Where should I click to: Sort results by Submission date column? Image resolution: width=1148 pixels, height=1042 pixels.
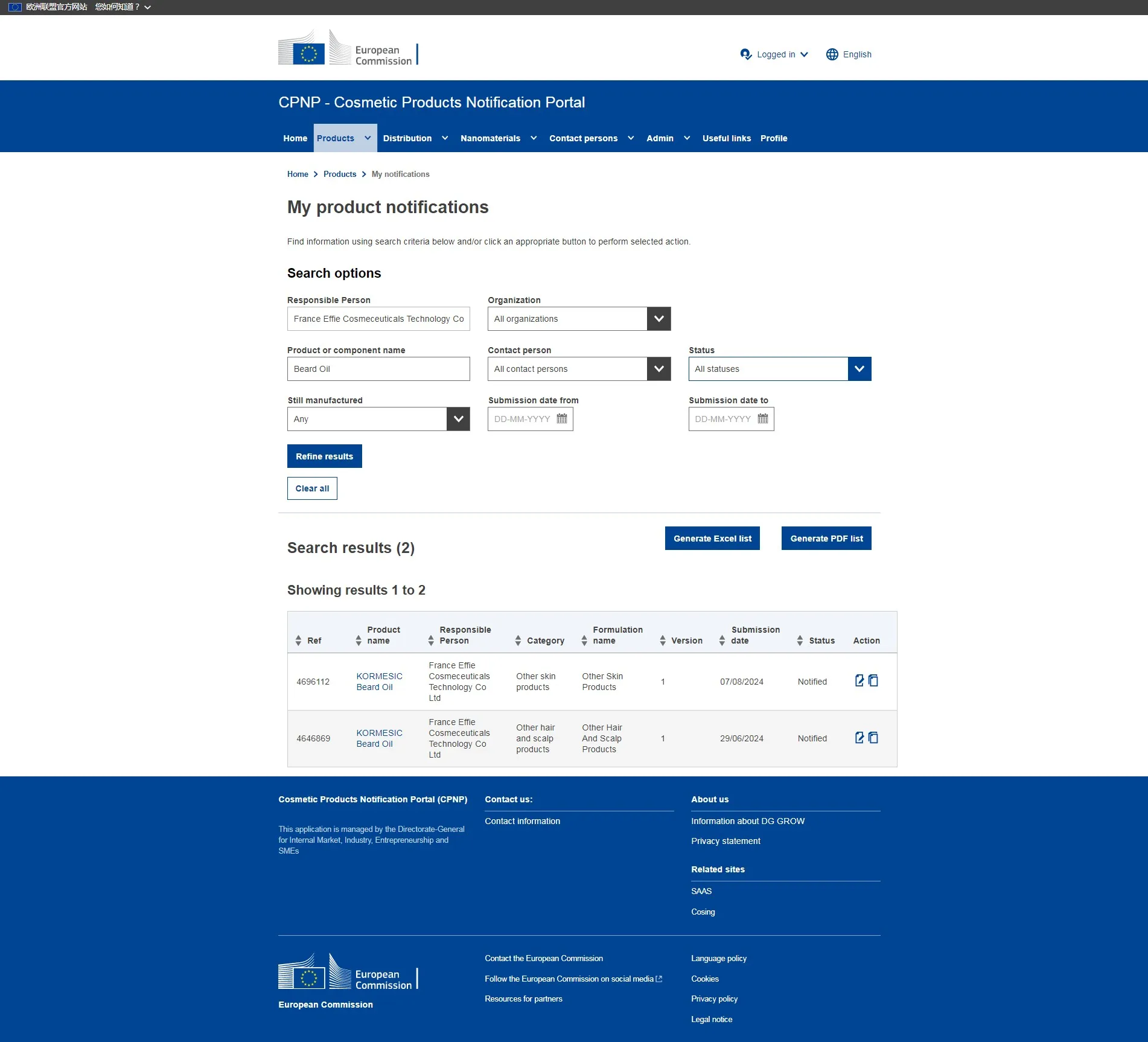click(722, 641)
